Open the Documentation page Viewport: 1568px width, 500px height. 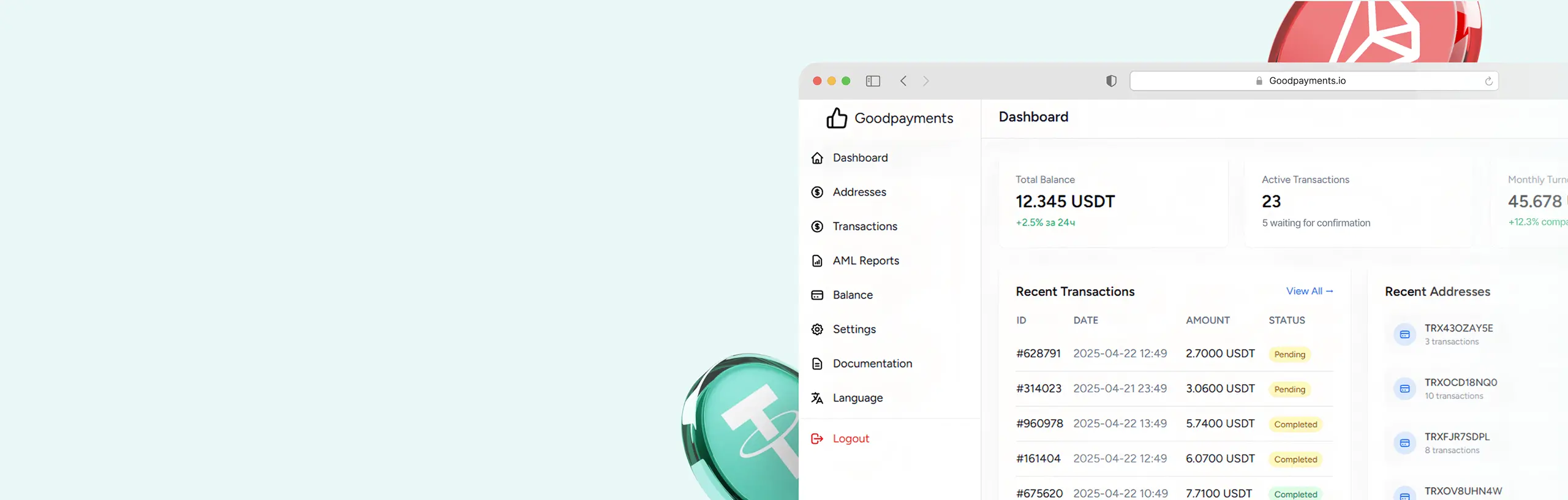(872, 364)
